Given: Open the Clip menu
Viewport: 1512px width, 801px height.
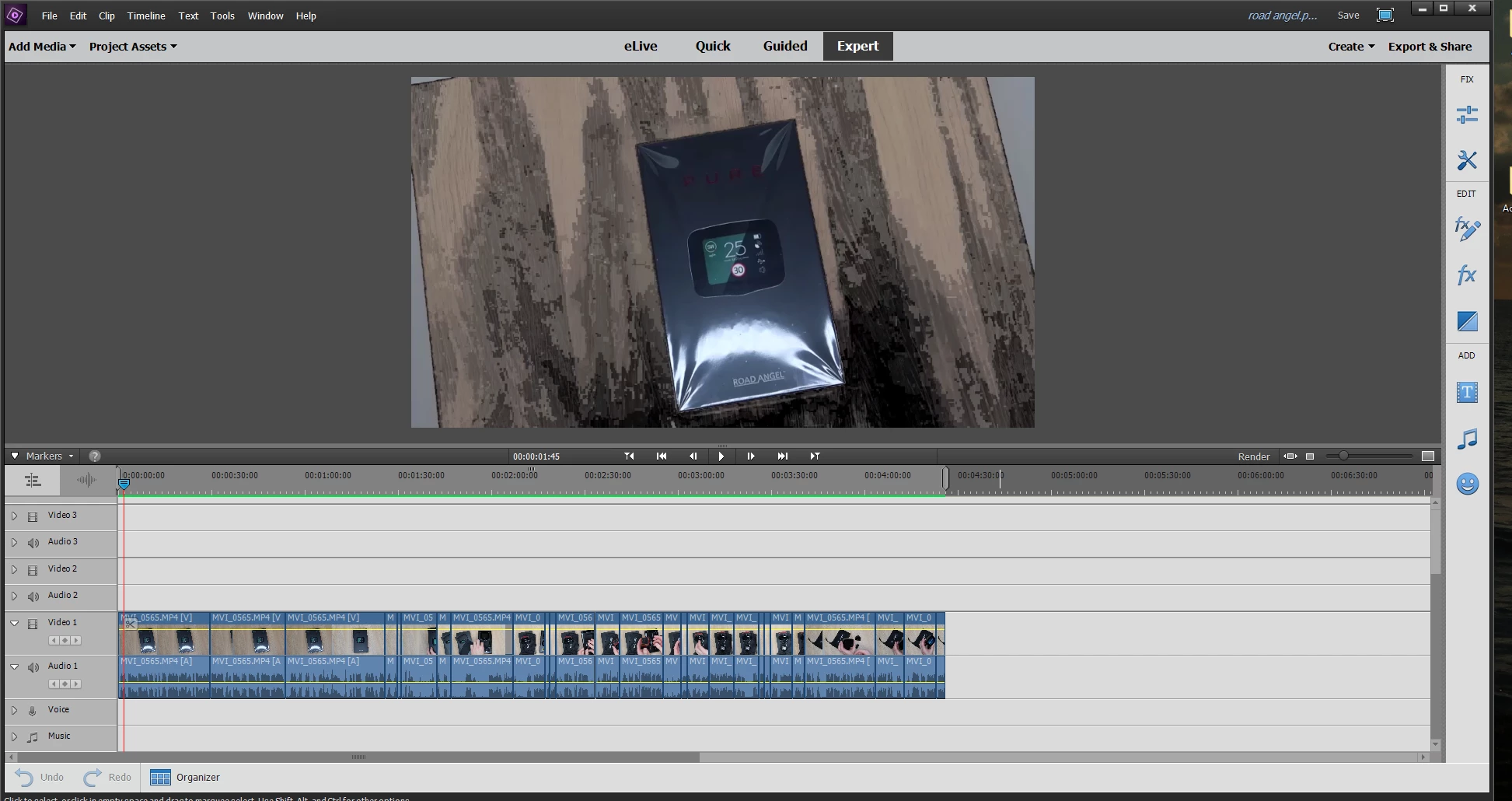Looking at the screenshot, I should [x=107, y=16].
